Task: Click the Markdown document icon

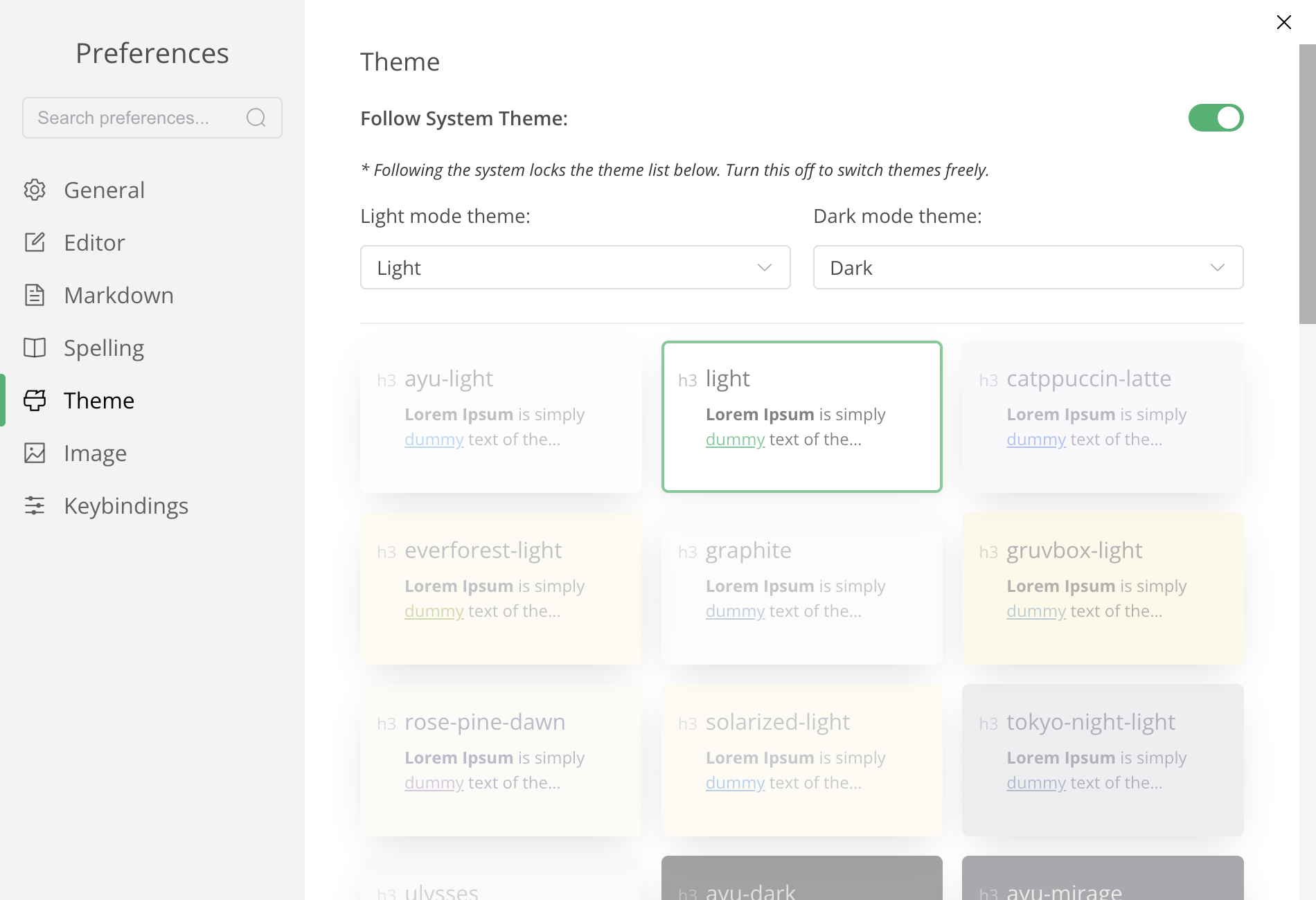Action: click(35, 295)
